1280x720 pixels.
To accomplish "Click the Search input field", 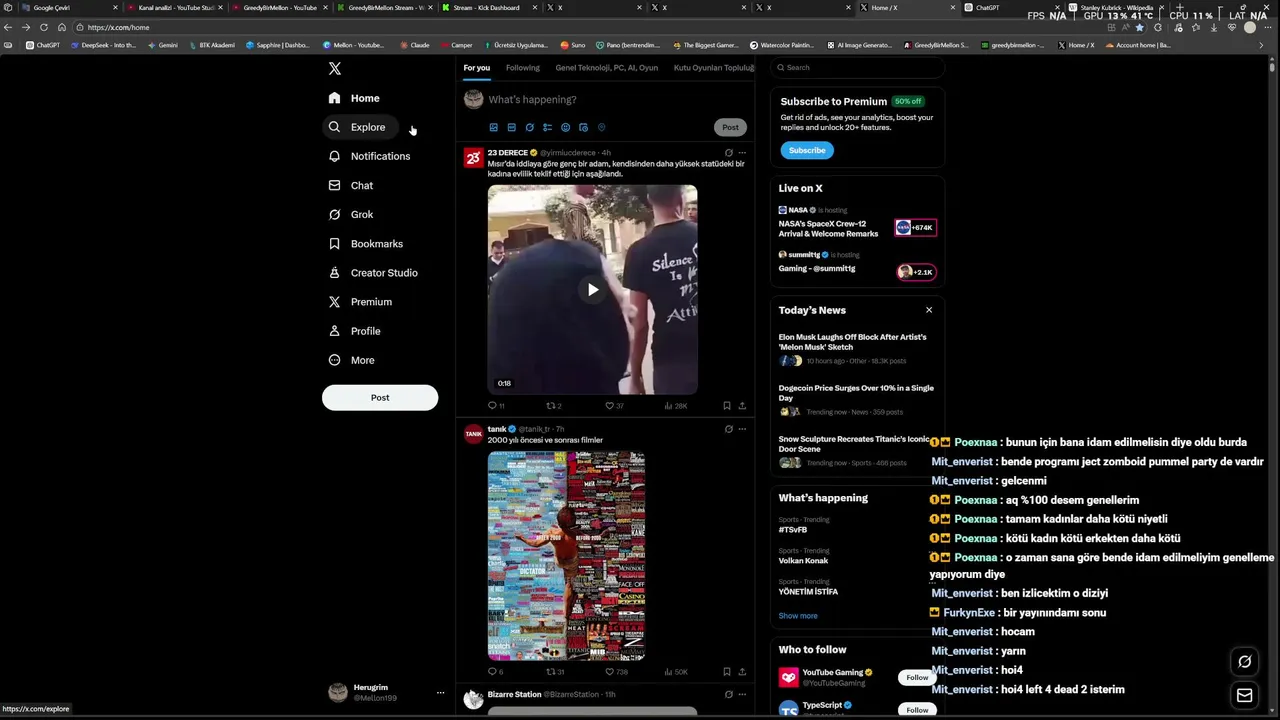I will (858, 67).
